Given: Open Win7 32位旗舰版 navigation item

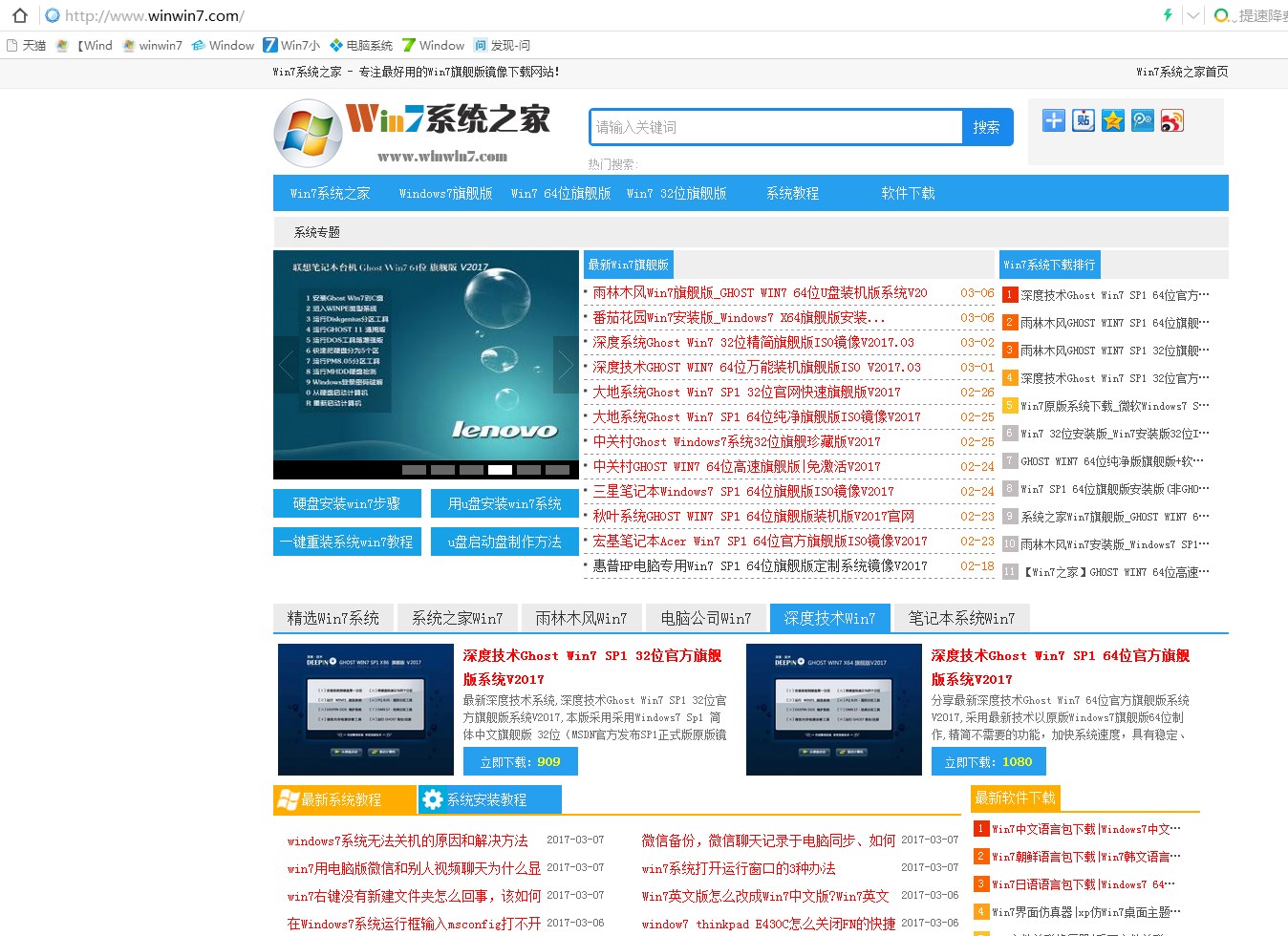Looking at the screenshot, I should pyautogui.click(x=676, y=193).
